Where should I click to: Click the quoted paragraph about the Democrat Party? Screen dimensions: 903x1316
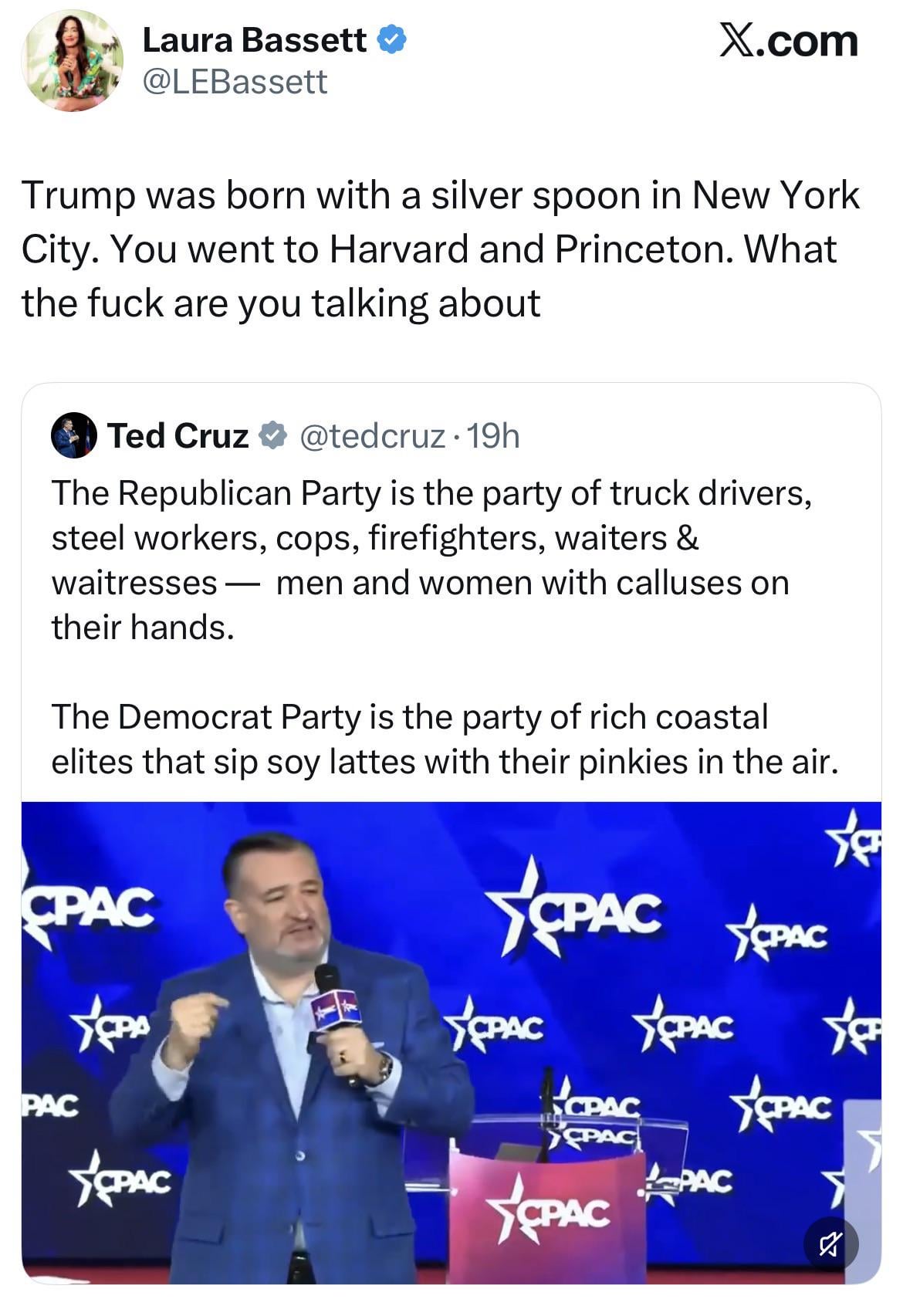(x=444, y=739)
